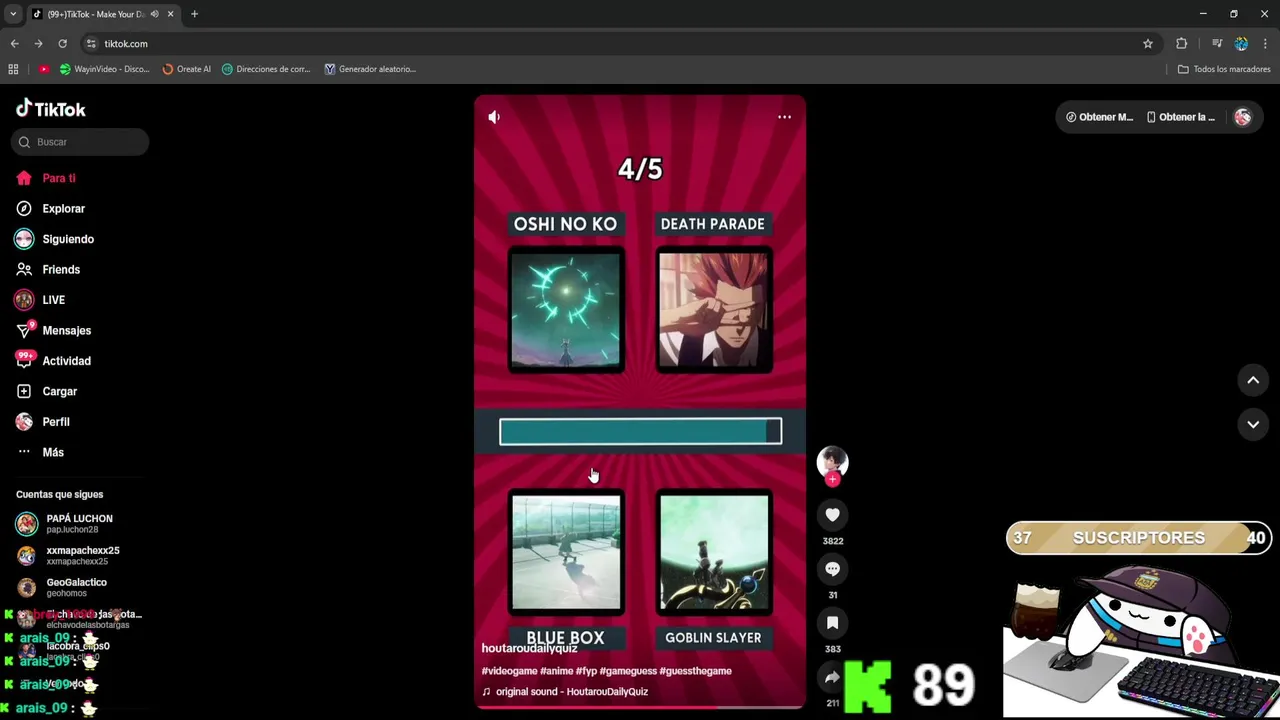Open the video three-dot options menu
1280x720 pixels.
[785, 117]
